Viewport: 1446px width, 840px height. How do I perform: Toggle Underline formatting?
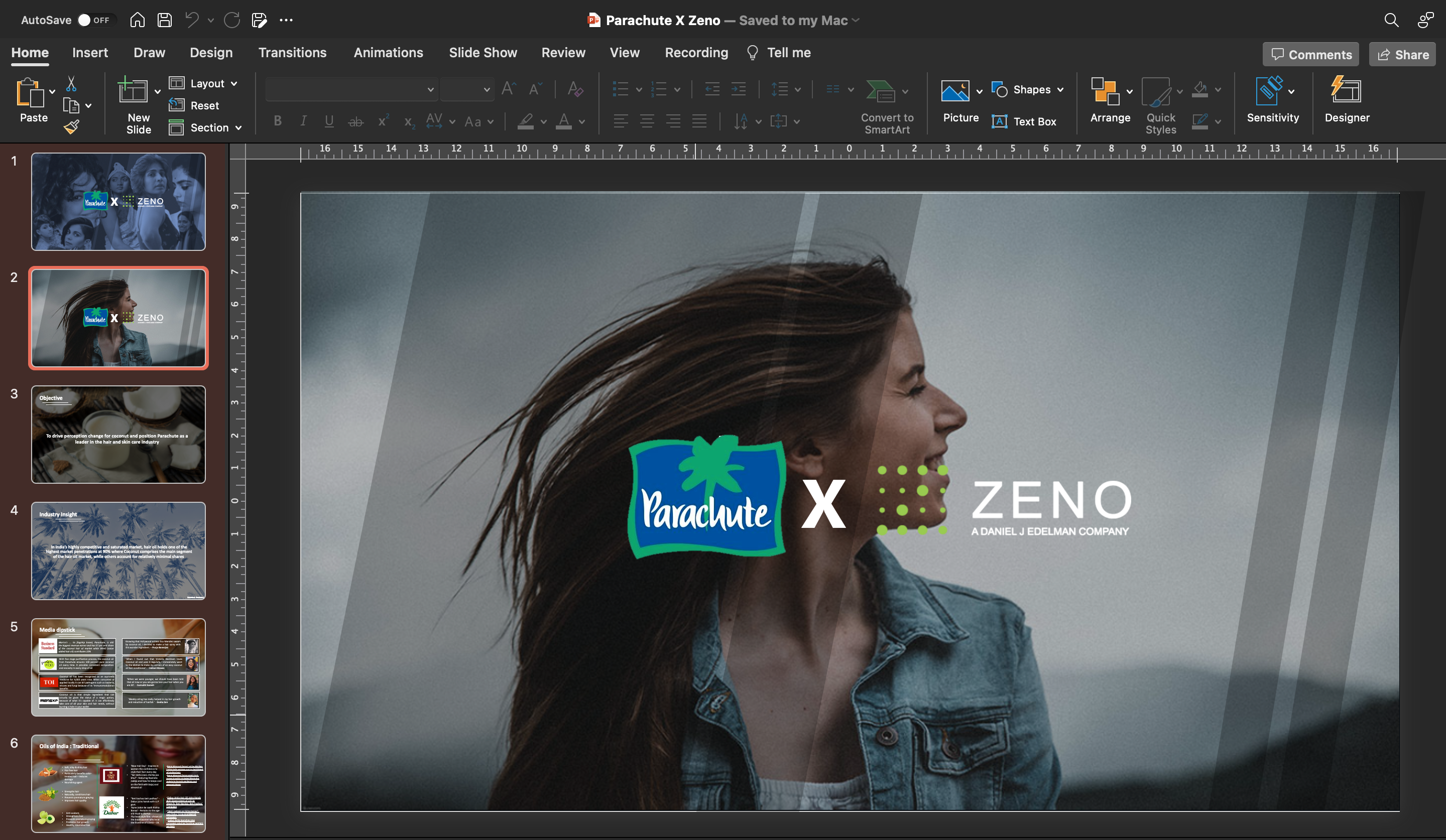click(x=329, y=121)
